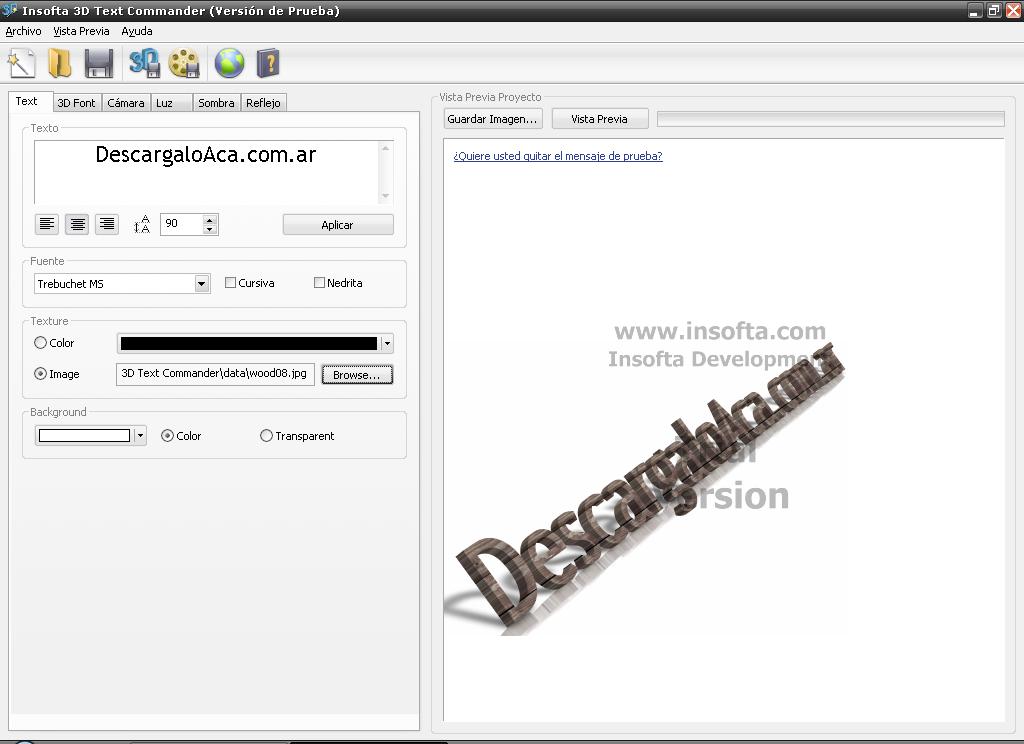
Task: Align text to the right
Action: pos(106,224)
